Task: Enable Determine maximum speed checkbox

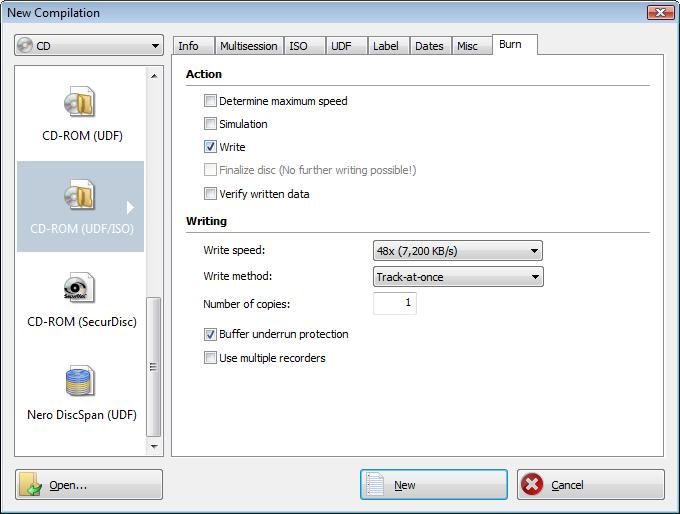Action: (210, 101)
